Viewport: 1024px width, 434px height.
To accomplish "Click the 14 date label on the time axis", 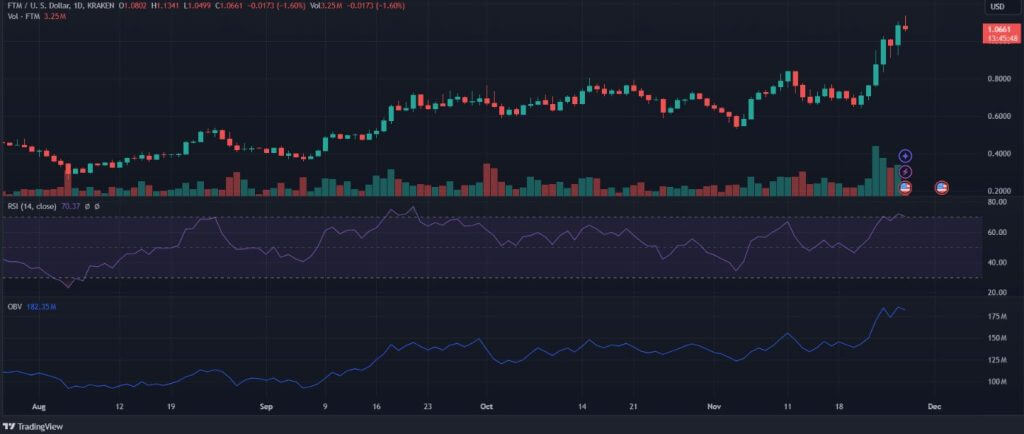I will [582, 406].
